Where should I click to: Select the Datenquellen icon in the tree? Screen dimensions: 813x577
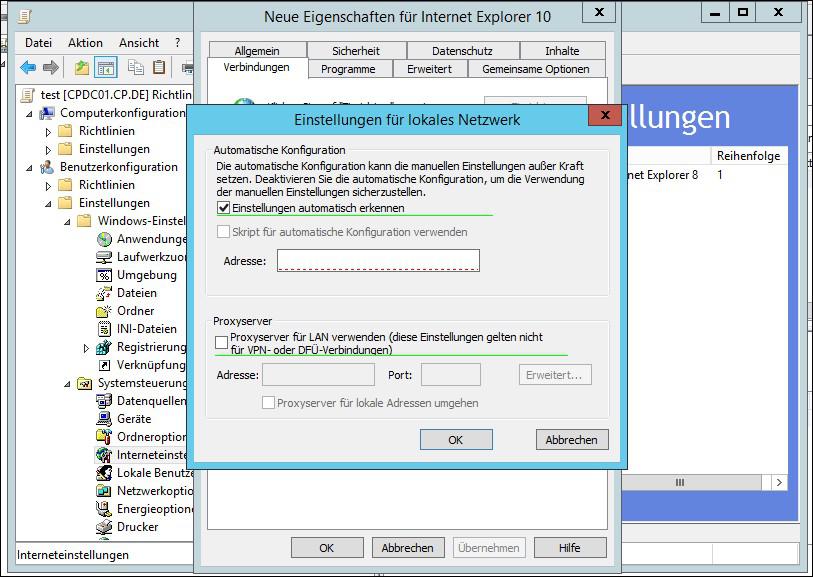(104, 401)
